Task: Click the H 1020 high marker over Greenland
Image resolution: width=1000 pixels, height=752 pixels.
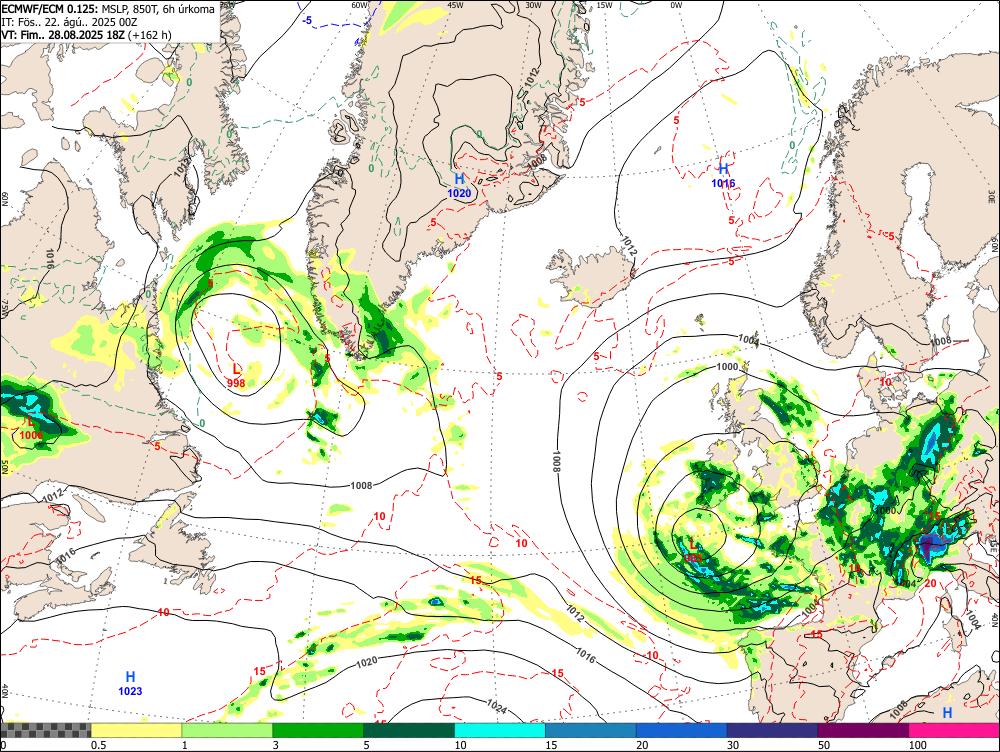Action: tap(459, 186)
